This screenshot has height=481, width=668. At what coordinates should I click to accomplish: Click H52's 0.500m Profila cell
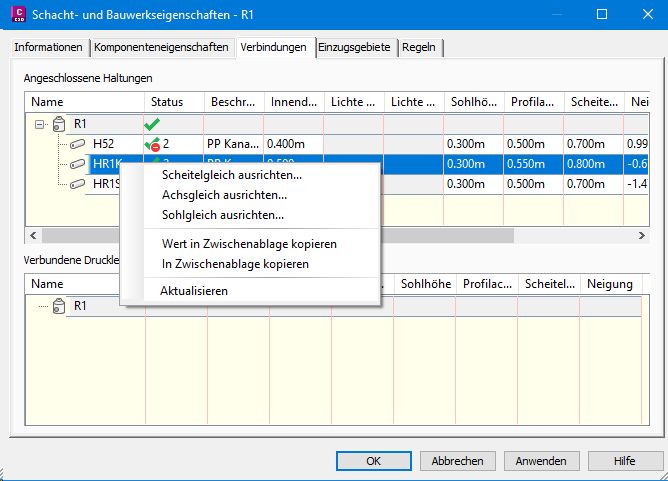[x=534, y=144]
